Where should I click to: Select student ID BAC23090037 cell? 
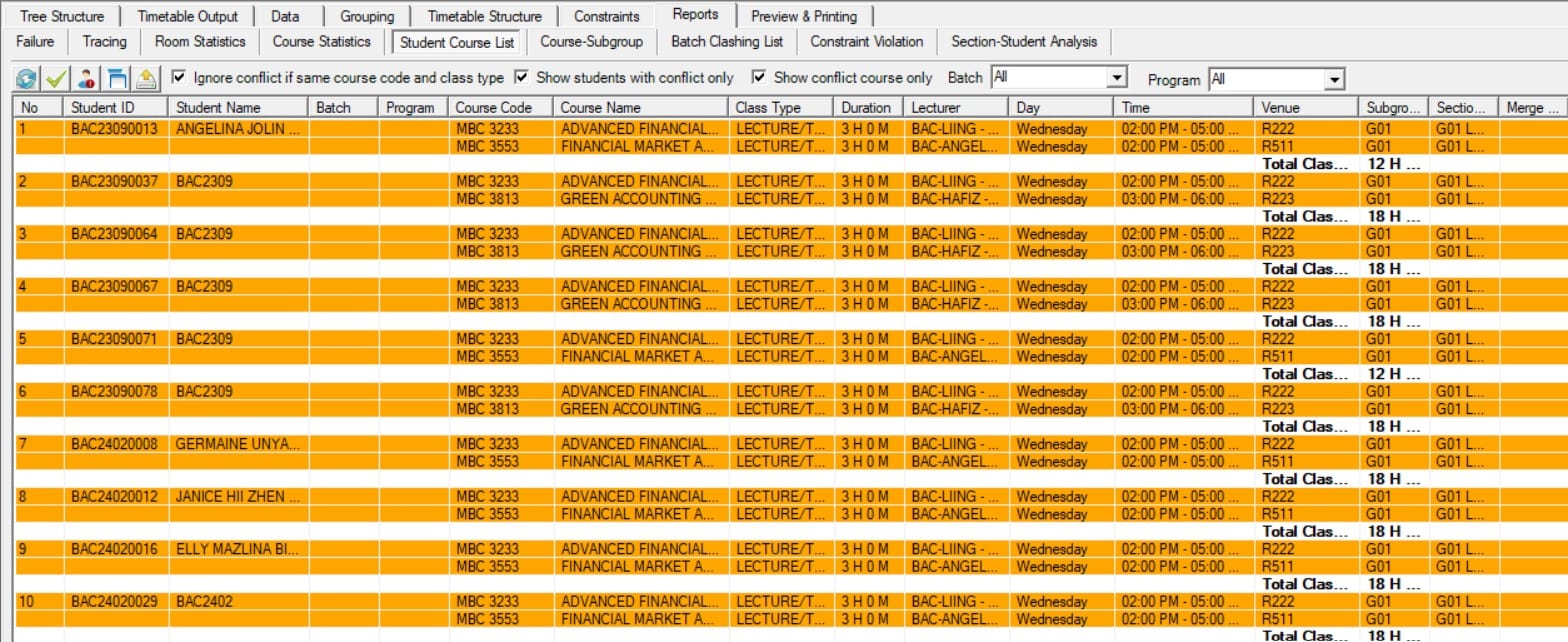(x=118, y=181)
